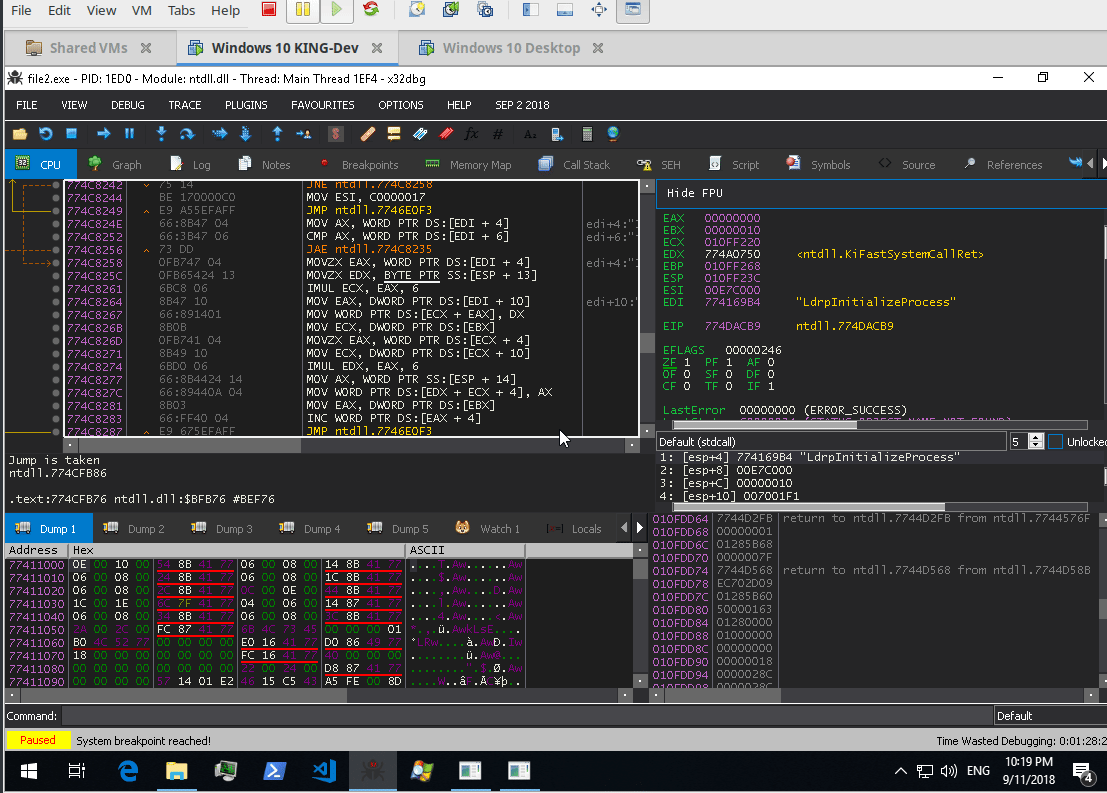
Task: Switch to the Breakpoints tab
Action: (x=358, y=165)
